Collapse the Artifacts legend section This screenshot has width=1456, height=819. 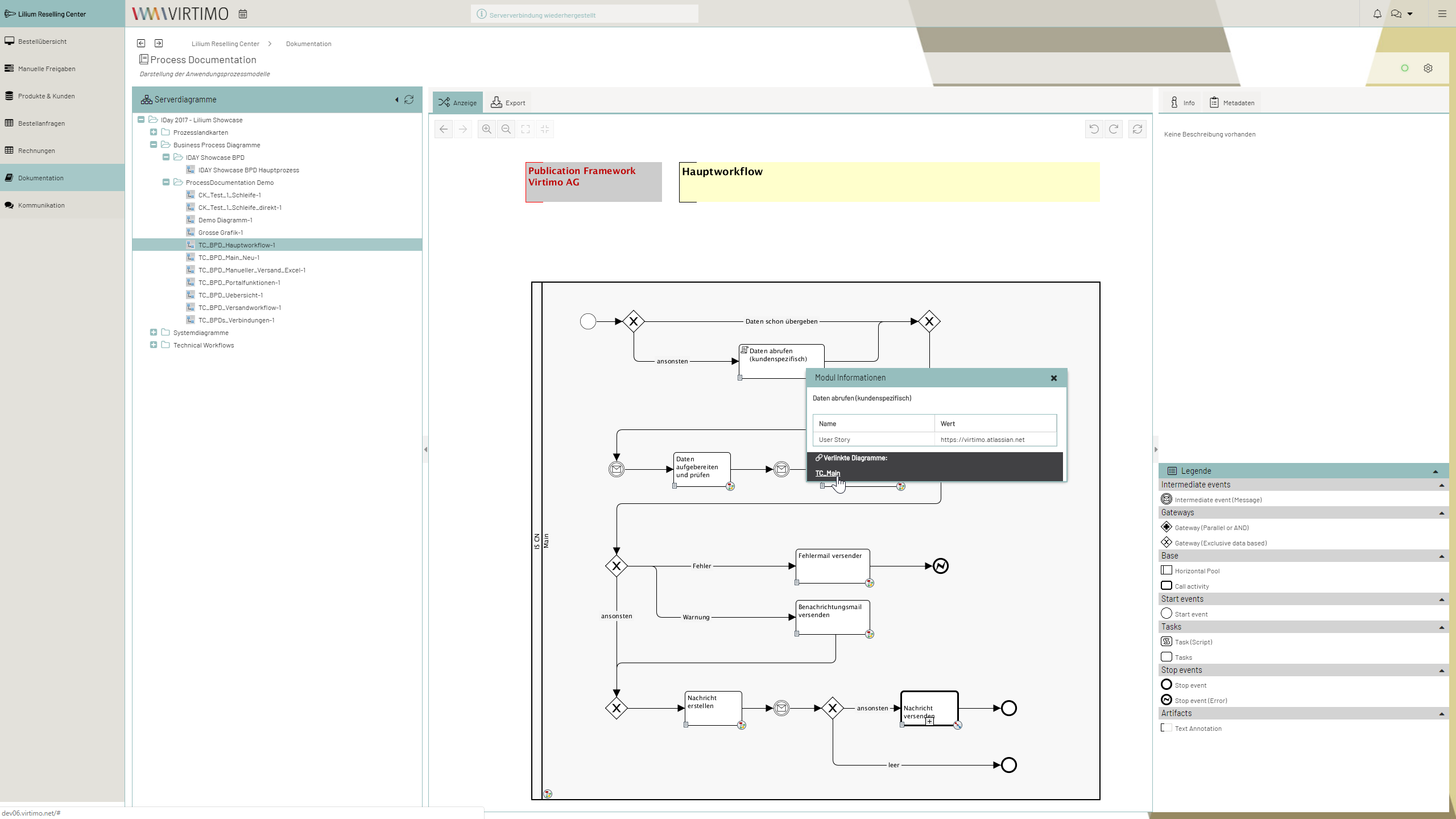pyautogui.click(x=1442, y=714)
